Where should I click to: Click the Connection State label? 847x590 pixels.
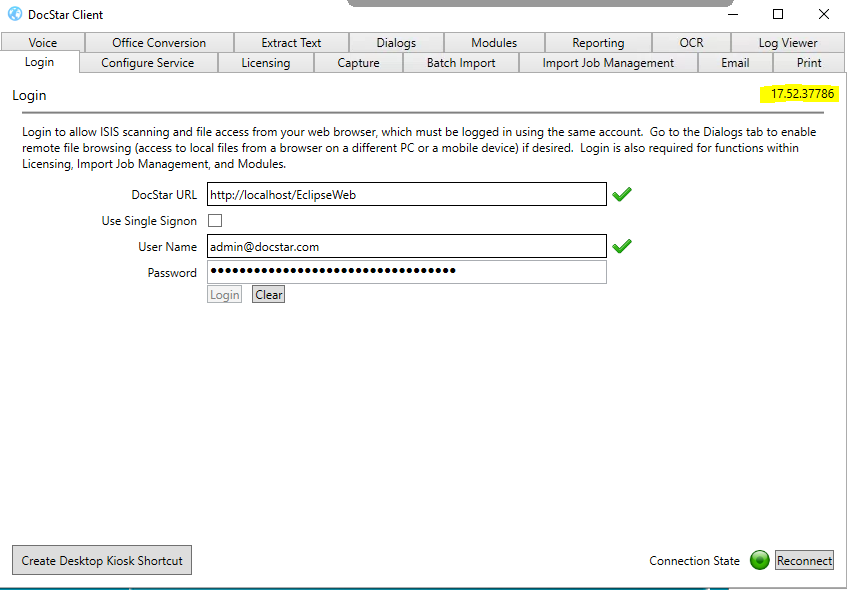click(694, 561)
